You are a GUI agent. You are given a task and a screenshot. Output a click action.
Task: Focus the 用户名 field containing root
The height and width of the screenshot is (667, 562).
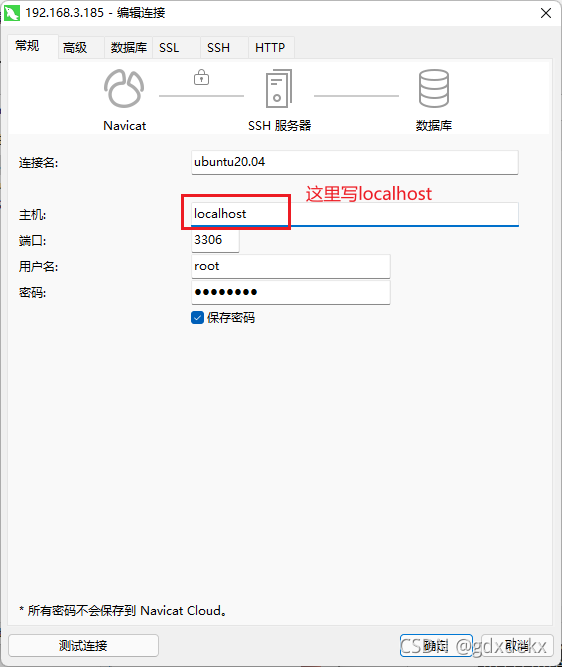point(291,266)
